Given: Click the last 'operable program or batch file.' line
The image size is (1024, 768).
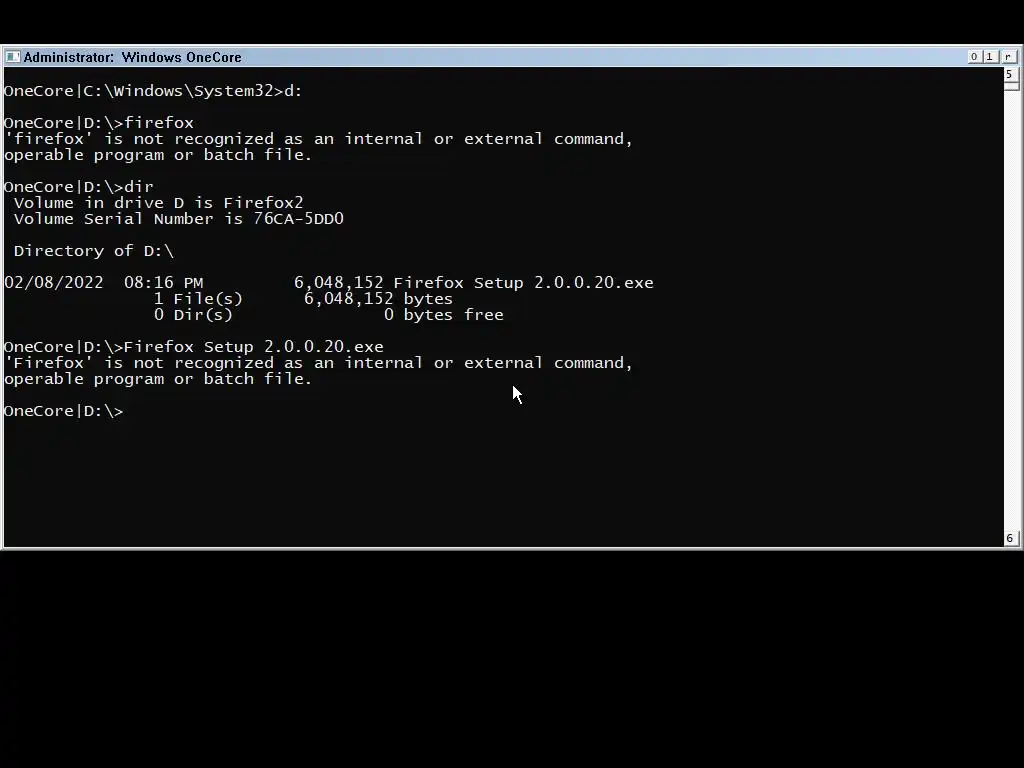Looking at the screenshot, I should [x=158, y=379].
